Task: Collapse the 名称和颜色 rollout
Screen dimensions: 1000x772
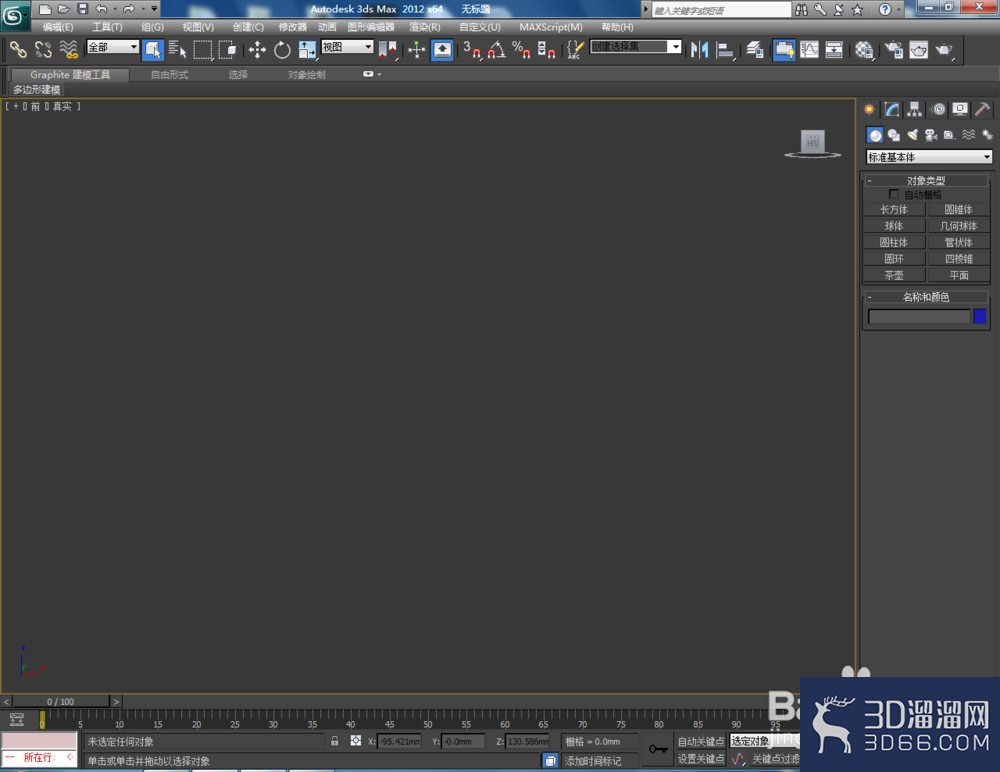Action: tap(926, 297)
